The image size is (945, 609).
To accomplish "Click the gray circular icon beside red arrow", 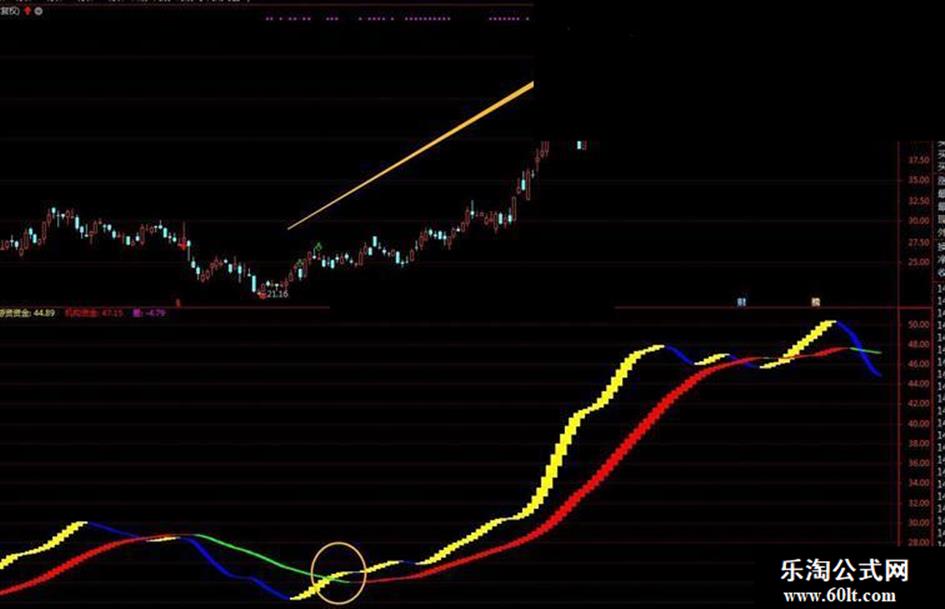I will [38, 11].
